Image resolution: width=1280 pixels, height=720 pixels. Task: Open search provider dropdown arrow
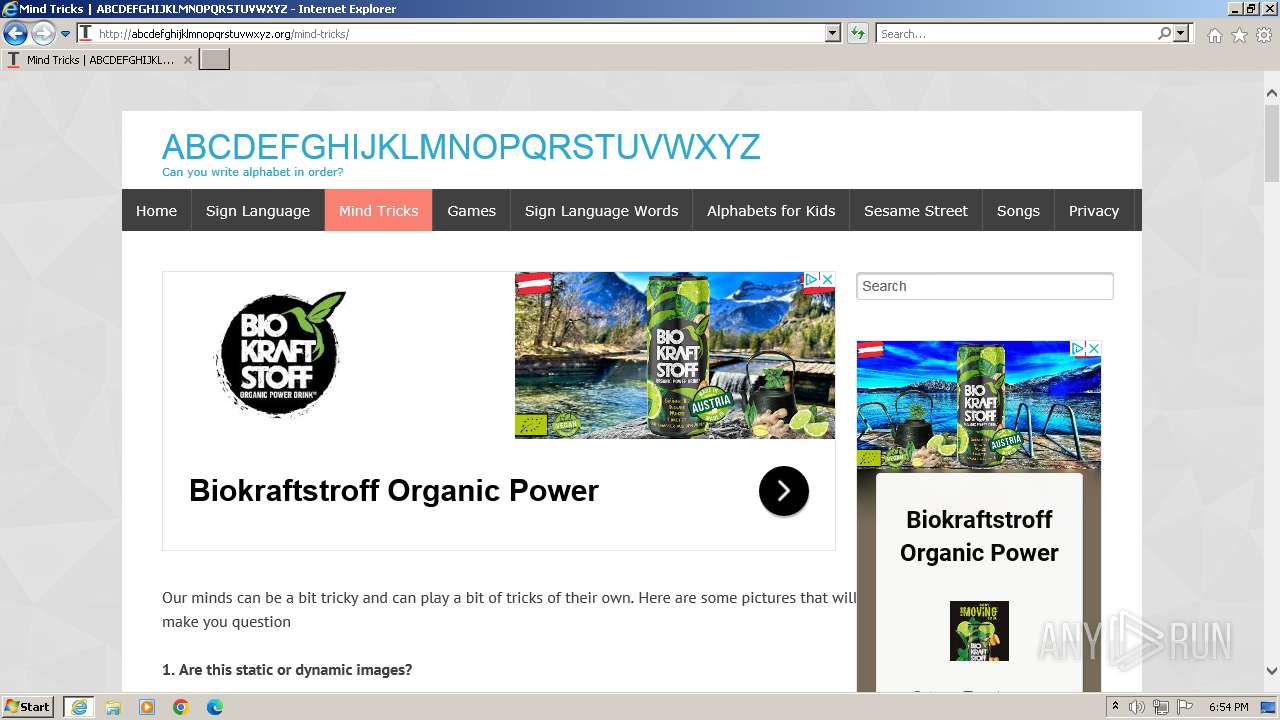(1181, 33)
